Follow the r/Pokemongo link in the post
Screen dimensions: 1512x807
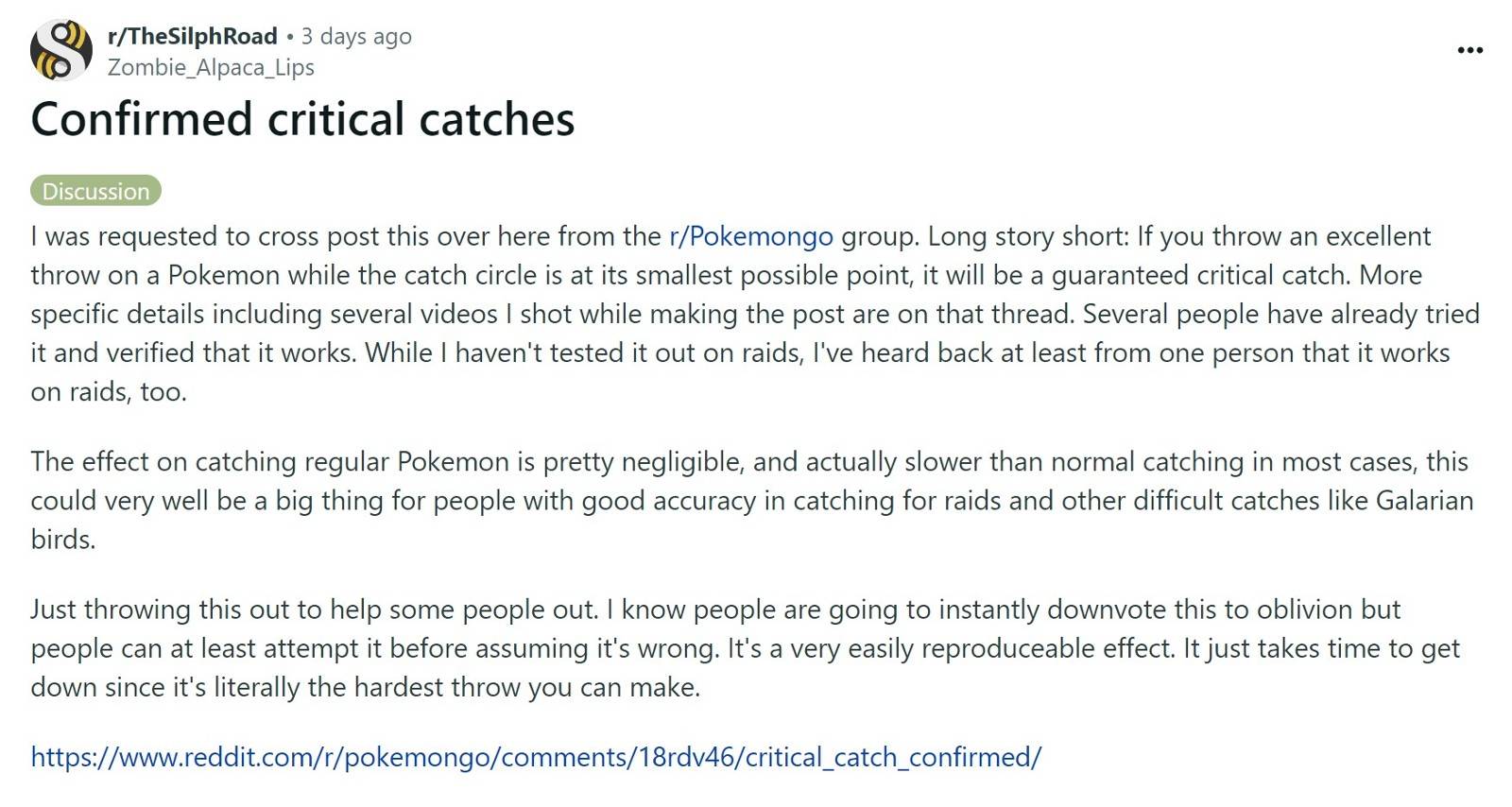pyautogui.click(x=751, y=236)
